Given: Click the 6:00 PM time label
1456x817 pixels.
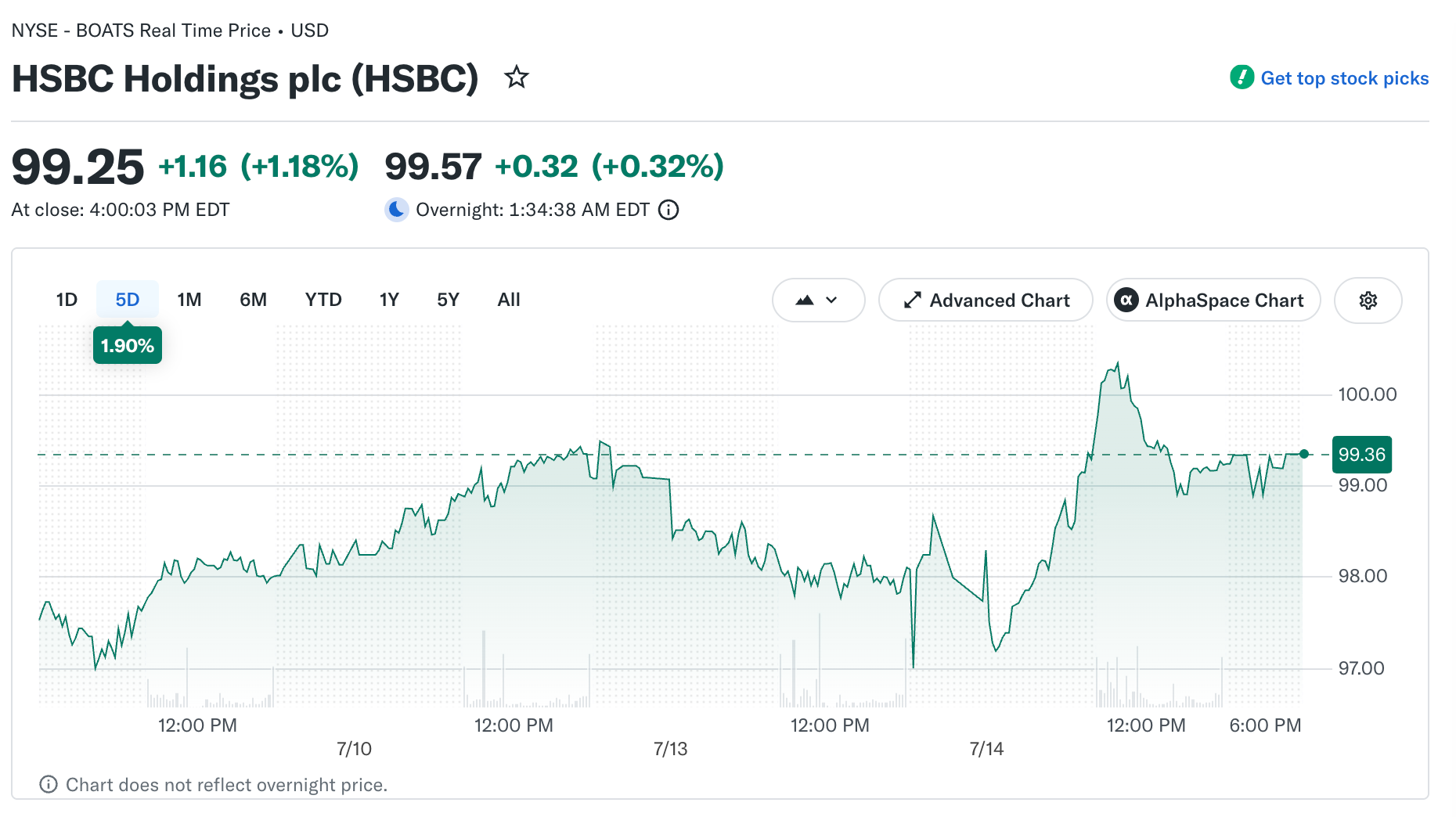Looking at the screenshot, I should click(1265, 725).
